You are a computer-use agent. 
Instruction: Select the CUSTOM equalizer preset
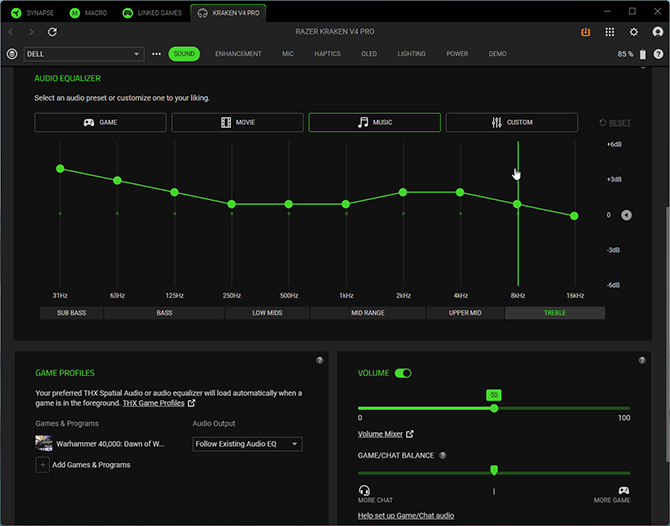(x=512, y=123)
